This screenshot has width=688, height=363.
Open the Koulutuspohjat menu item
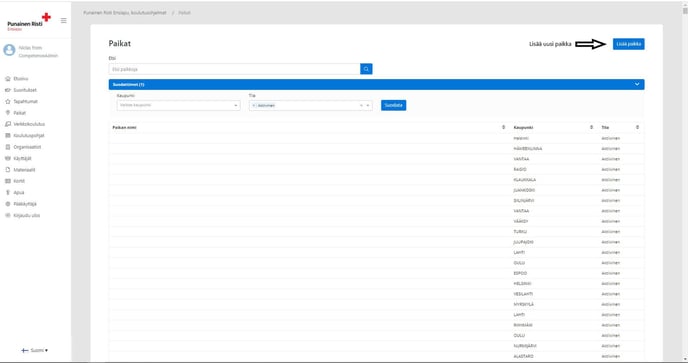tap(29, 136)
